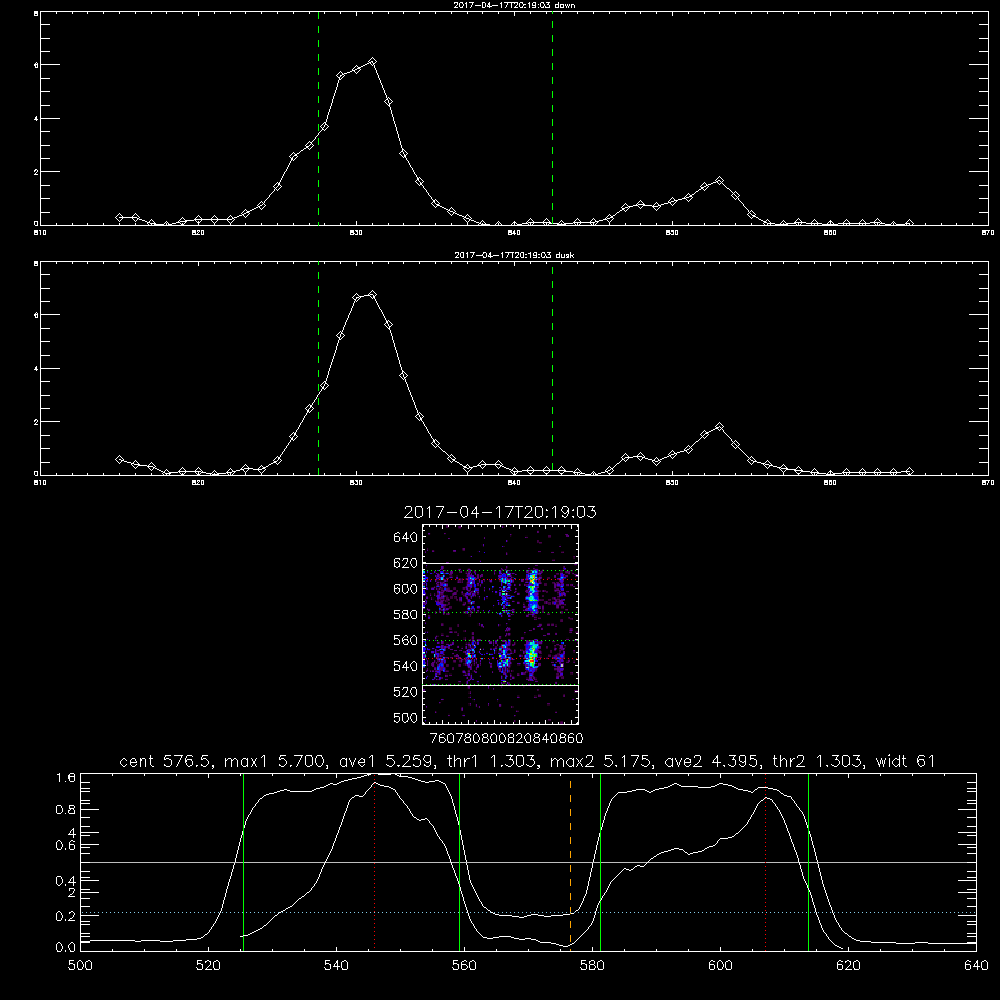The height and width of the screenshot is (1000, 1000).
Task: Click the timestamp title above the spectral image
Action: coord(500,512)
